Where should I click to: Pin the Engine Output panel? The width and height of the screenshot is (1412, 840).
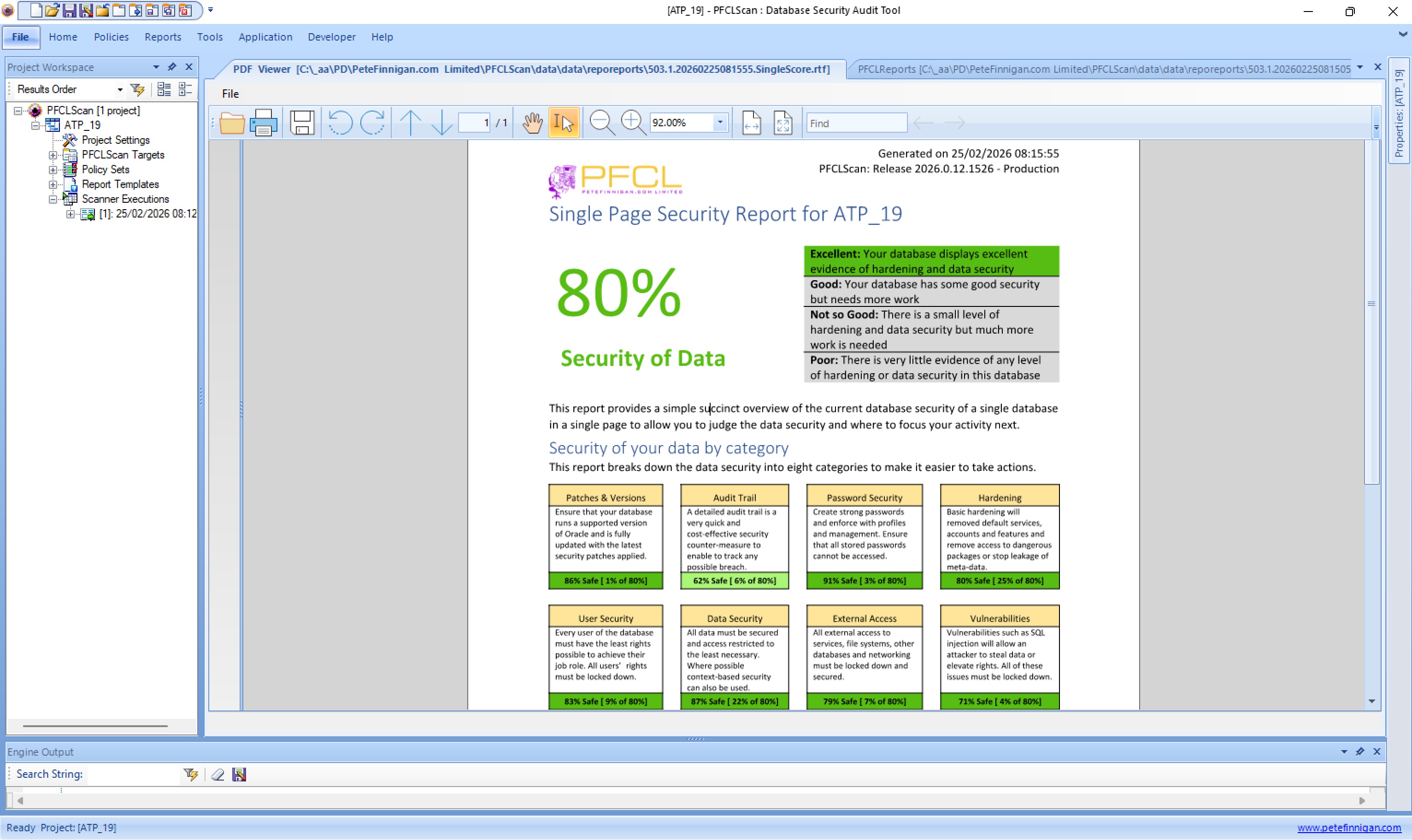point(1360,752)
